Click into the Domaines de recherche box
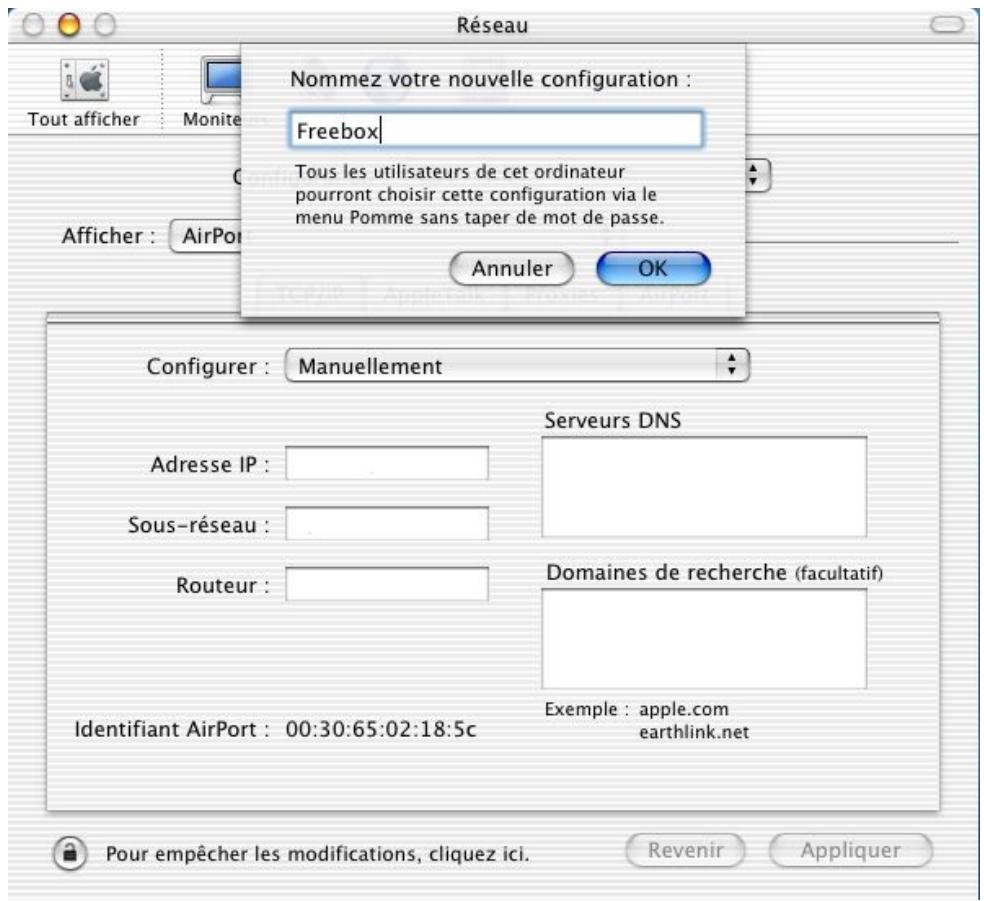The image size is (984, 901). tap(704, 639)
